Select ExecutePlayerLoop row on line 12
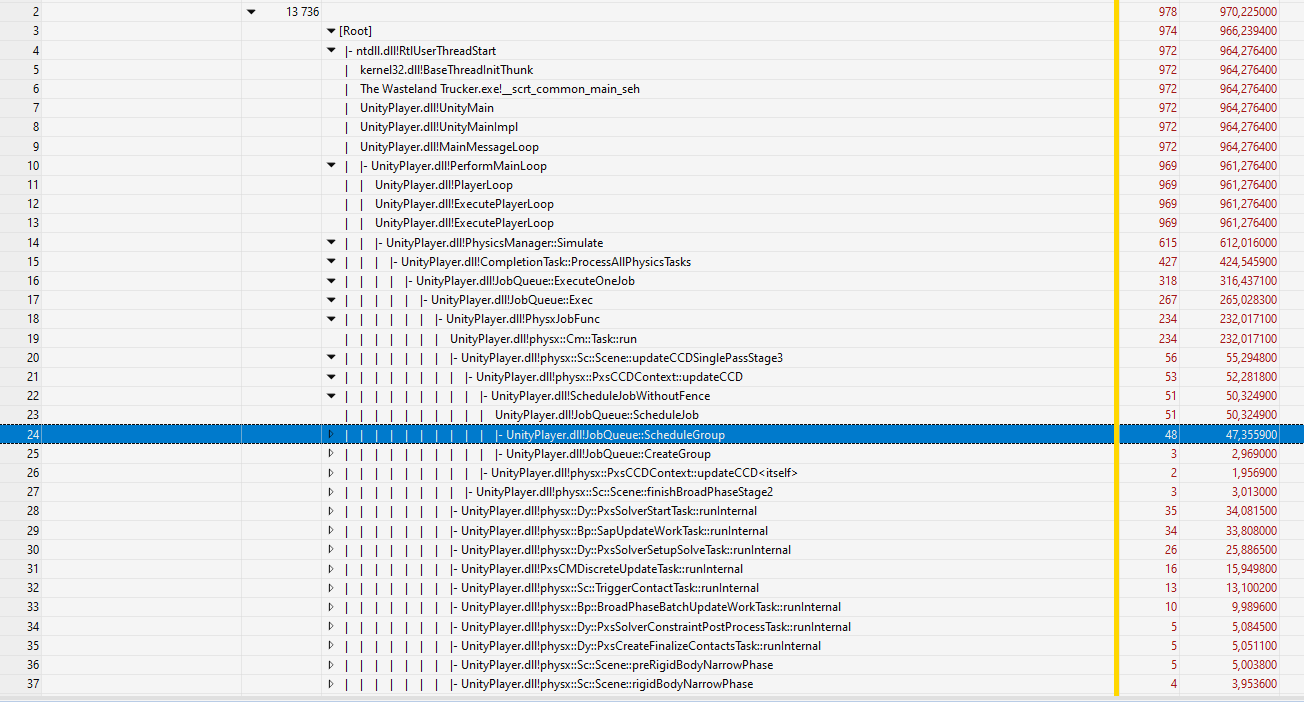 click(652, 204)
